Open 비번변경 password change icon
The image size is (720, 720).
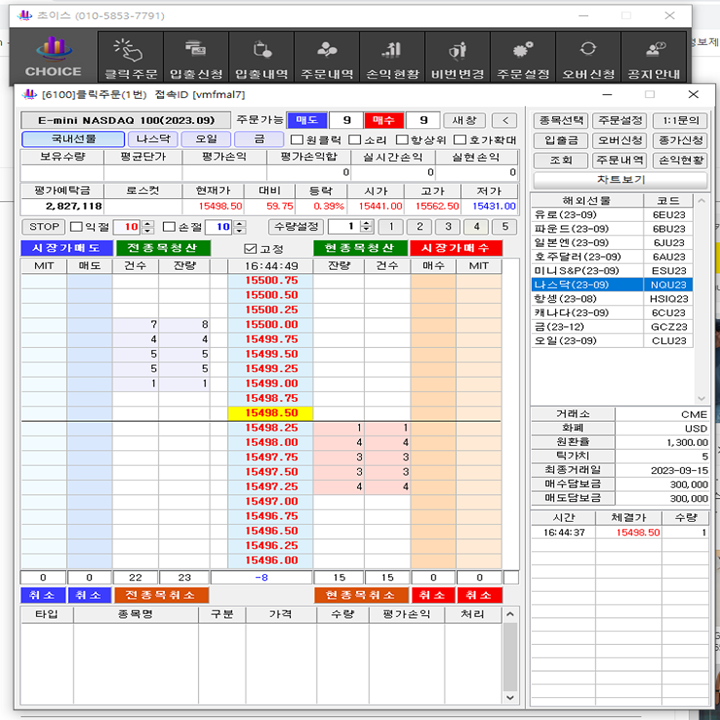tap(457, 58)
